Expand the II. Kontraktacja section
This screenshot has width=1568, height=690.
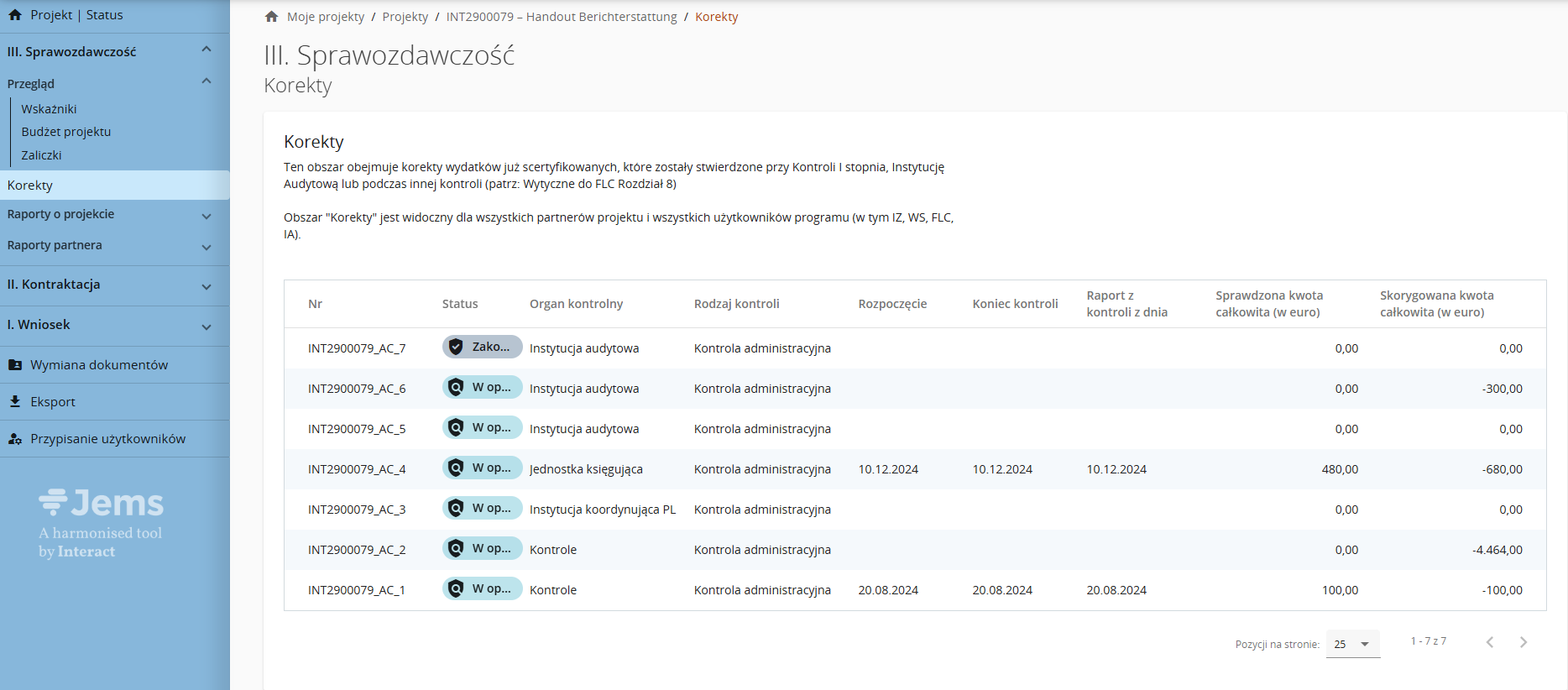[x=206, y=286]
